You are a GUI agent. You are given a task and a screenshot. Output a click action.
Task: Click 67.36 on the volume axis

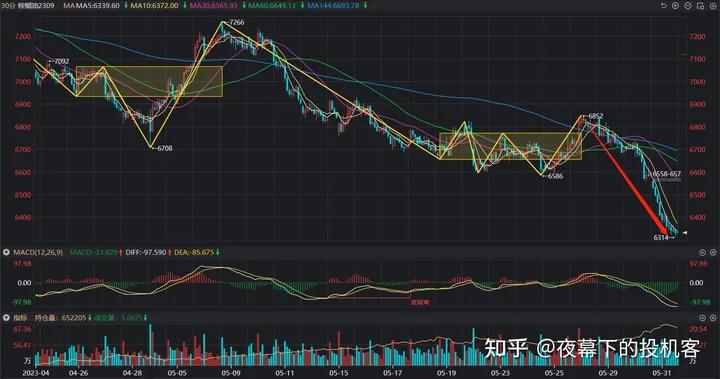[22, 329]
